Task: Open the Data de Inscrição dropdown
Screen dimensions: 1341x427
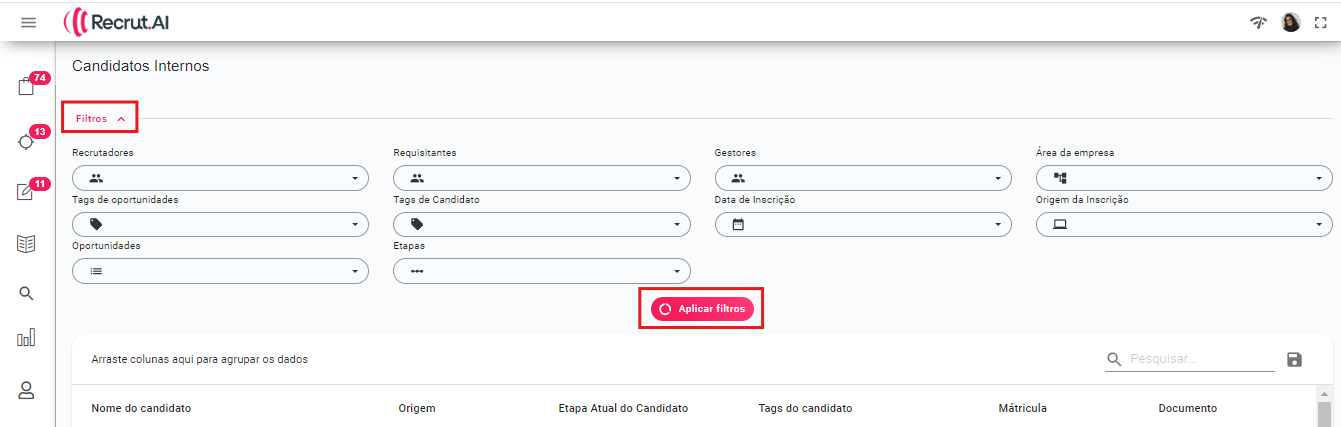Action: coord(863,225)
